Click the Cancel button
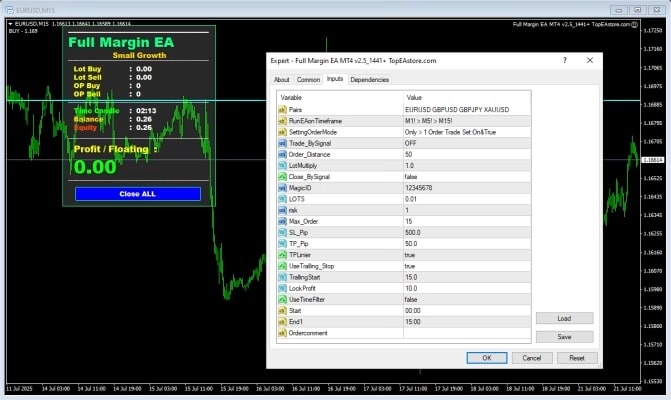 pos(532,358)
